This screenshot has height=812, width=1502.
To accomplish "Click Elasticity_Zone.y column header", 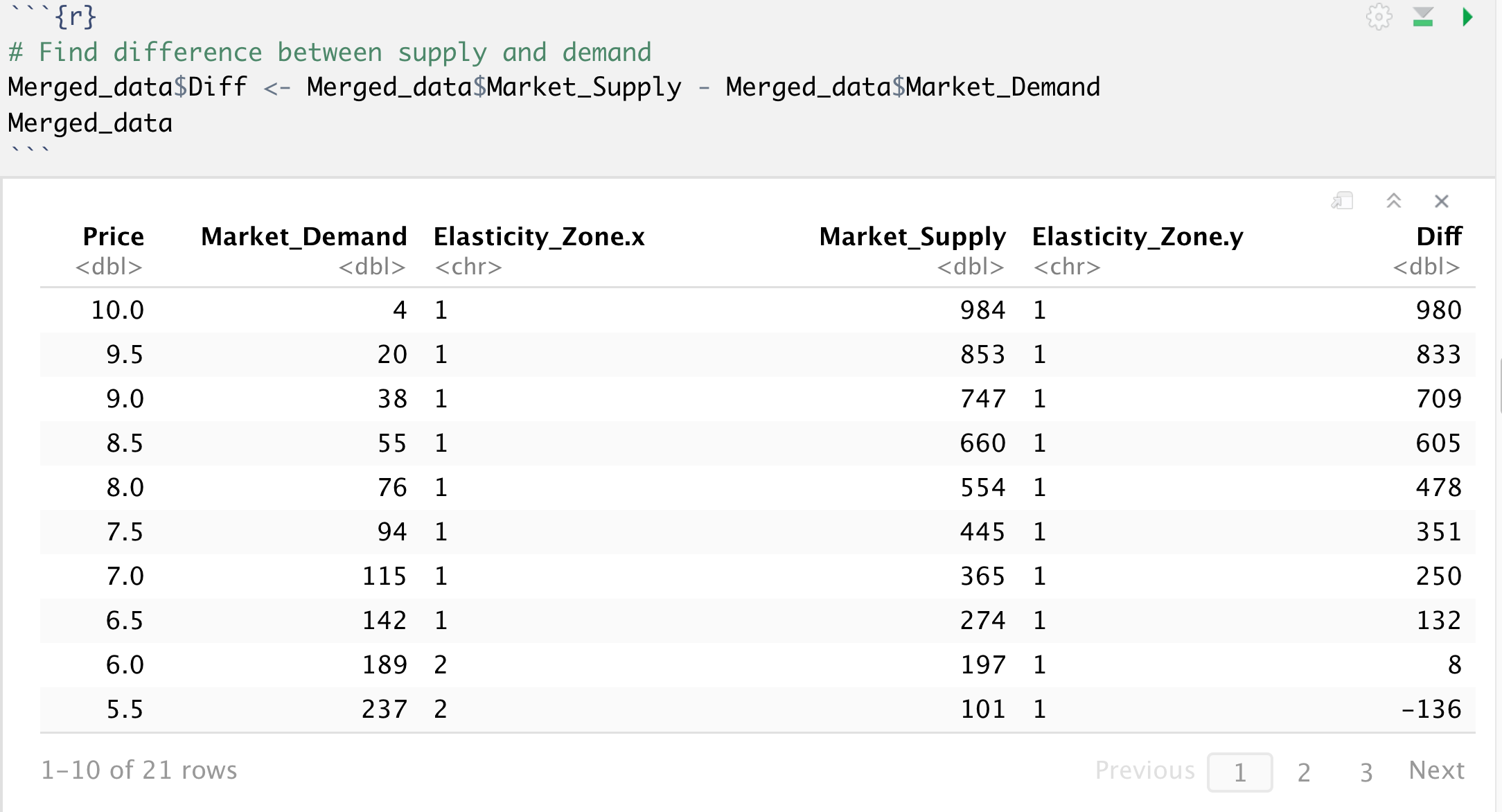I will tap(1138, 237).
